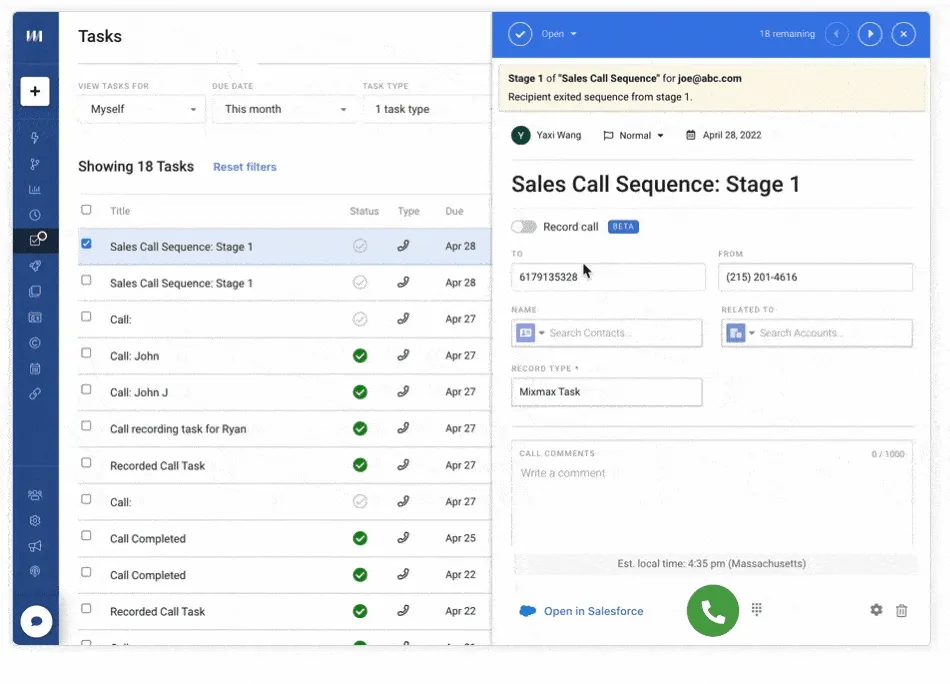Image resolution: width=950 pixels, height=684 pixels.
Task: Open the dial pad keypad icon
Action: (756, 609)
